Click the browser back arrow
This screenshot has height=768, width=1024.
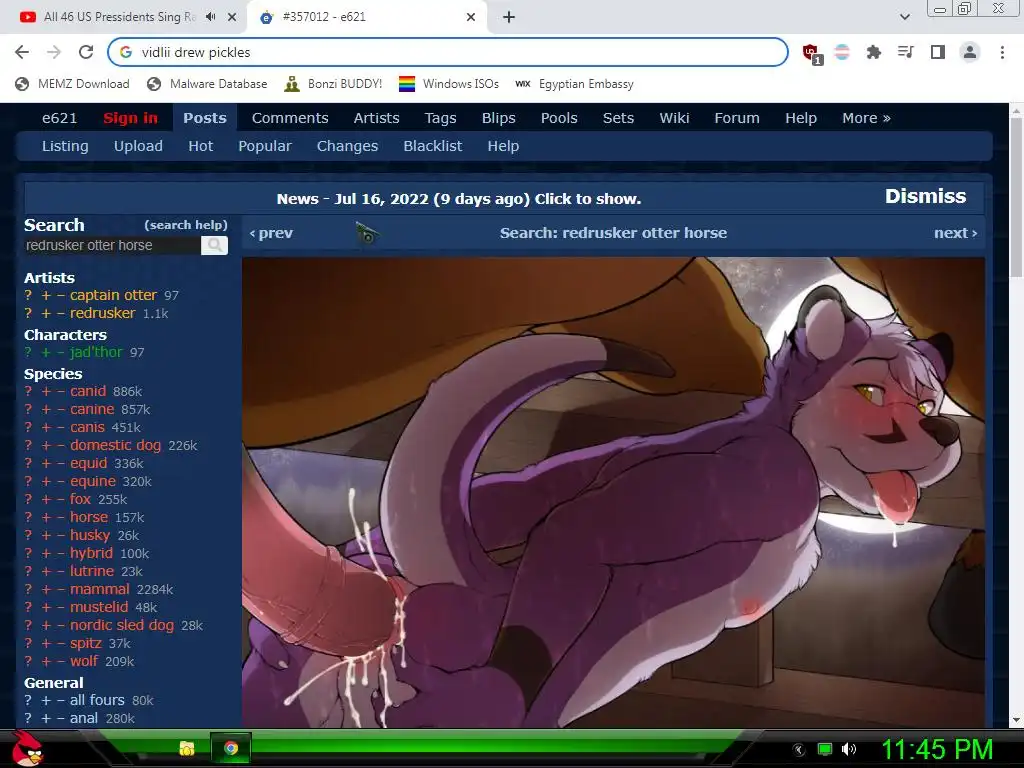(x=22, y=52)
